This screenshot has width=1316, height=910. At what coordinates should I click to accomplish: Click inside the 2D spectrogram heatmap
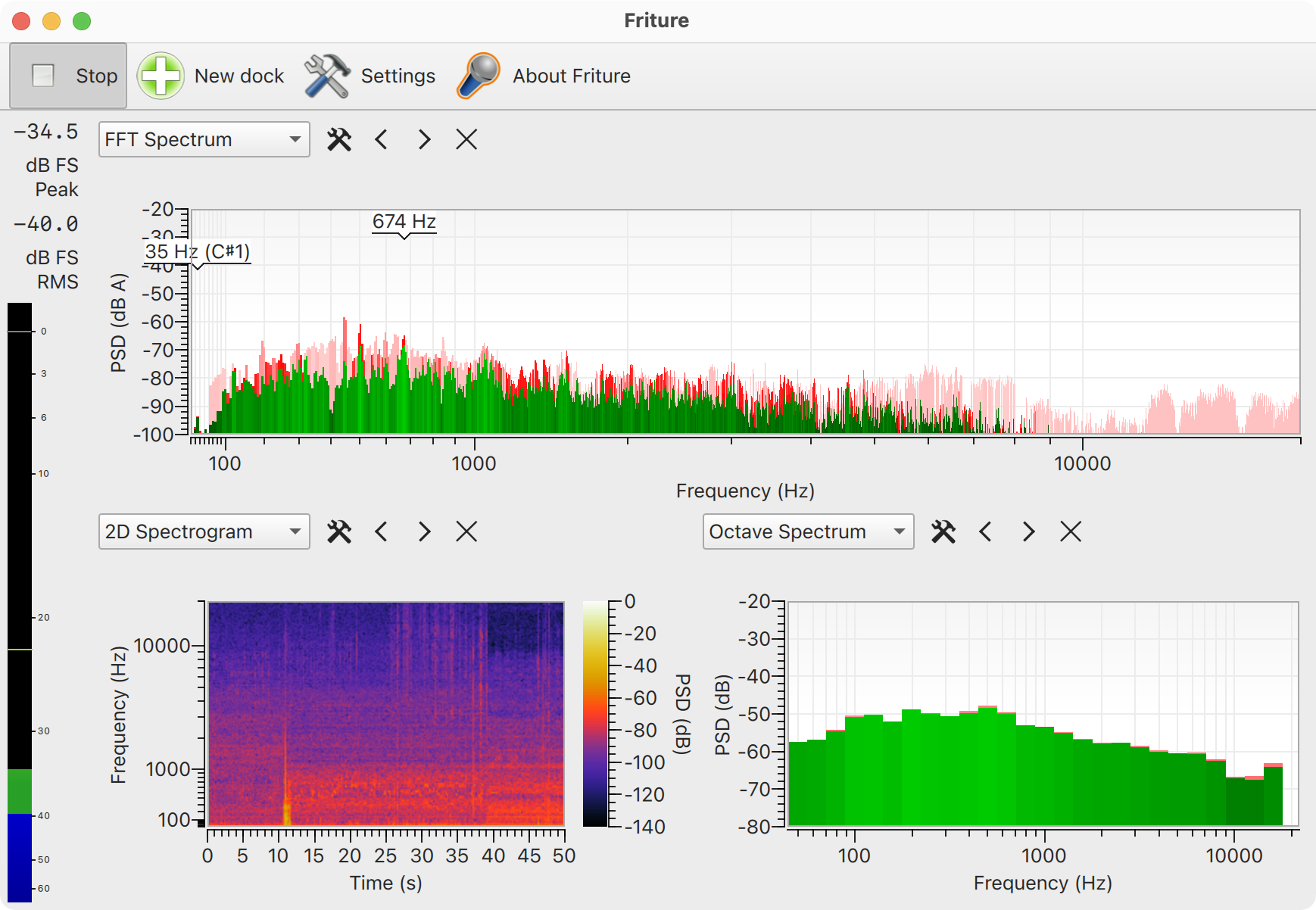(386, 713)
